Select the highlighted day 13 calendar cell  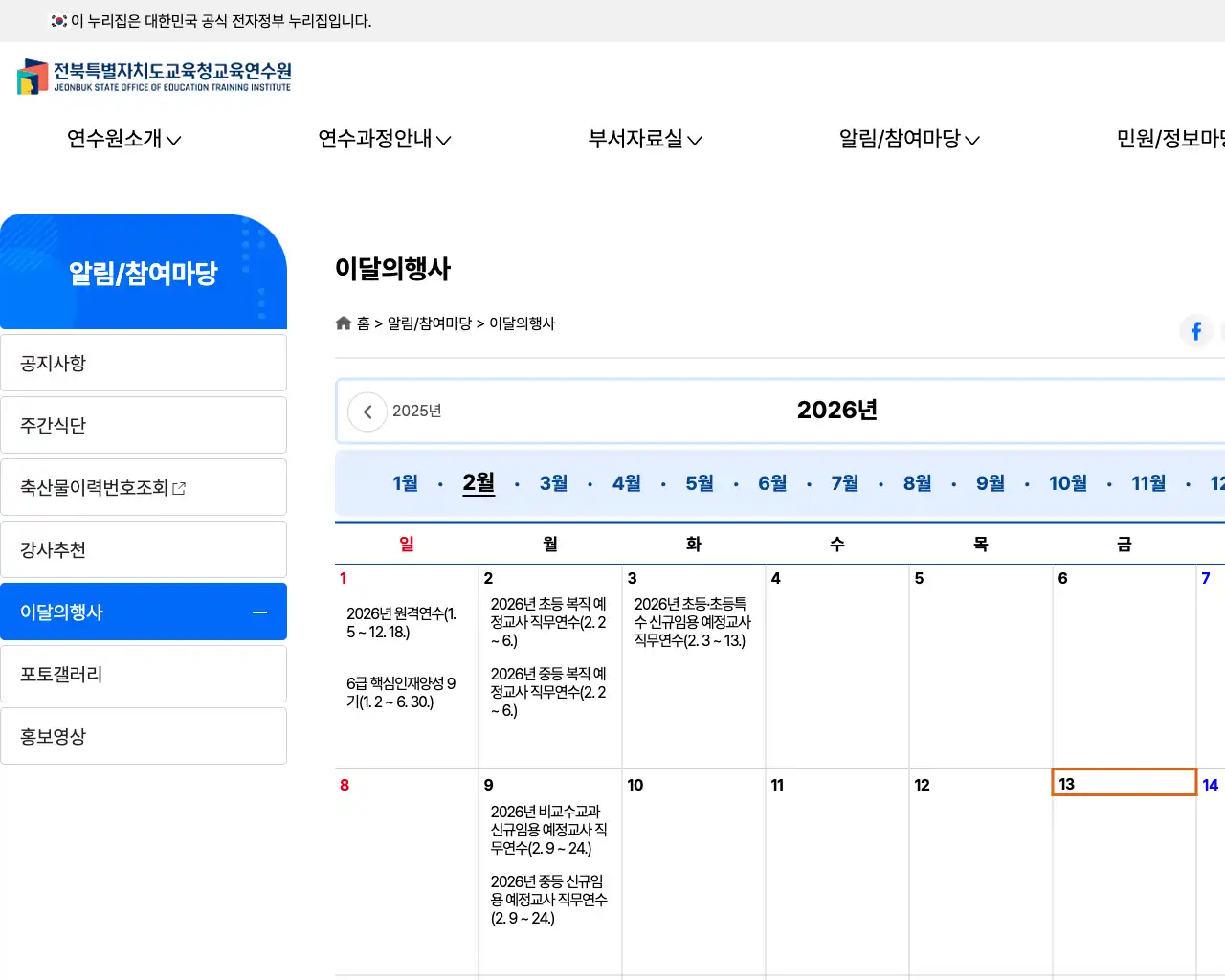(1124, 782)
